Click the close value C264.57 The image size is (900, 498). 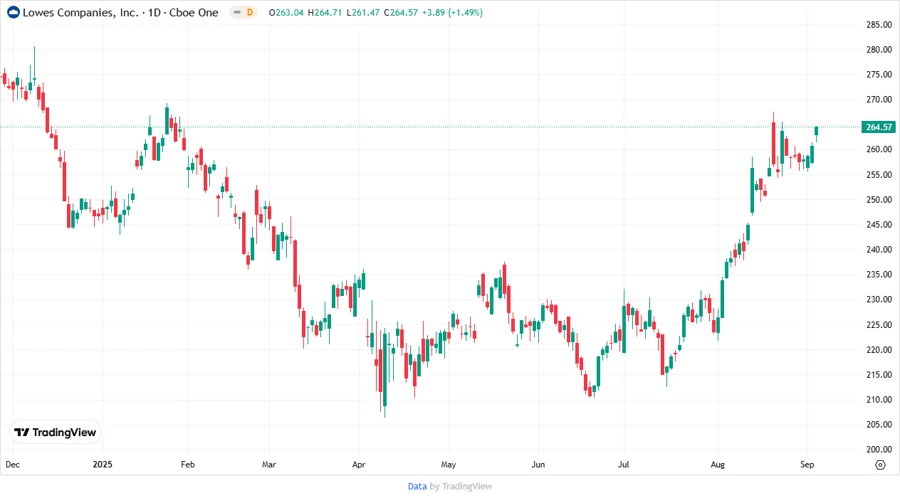pyautogui.click(x=401, y=12)
